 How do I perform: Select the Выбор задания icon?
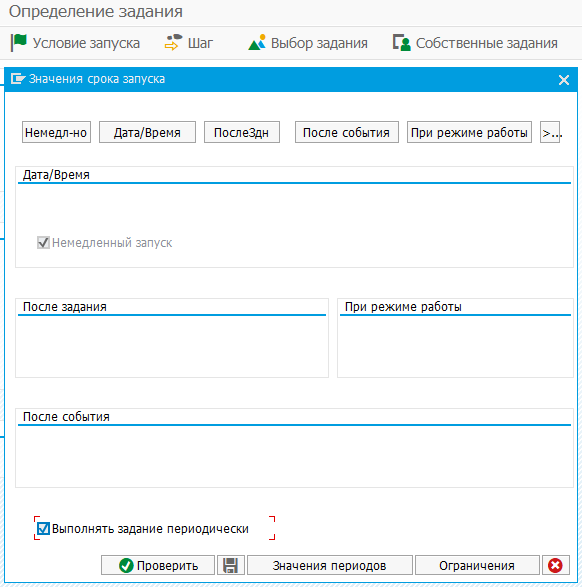(257, 43)
